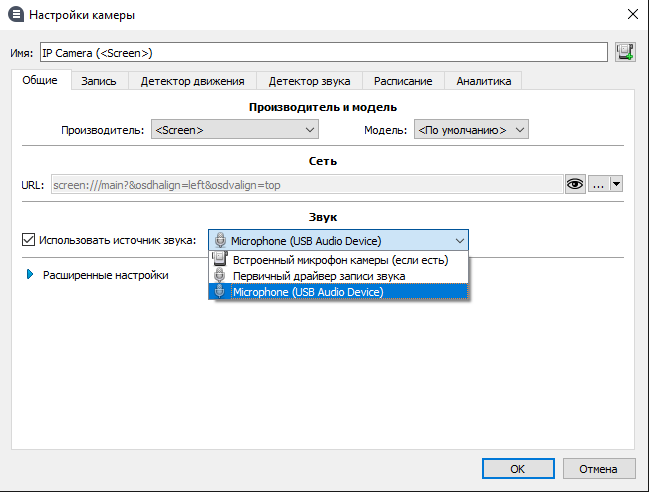649x492 pixels.
Task: Click the camera settings window title icon
Action: [x=15, y=15]
